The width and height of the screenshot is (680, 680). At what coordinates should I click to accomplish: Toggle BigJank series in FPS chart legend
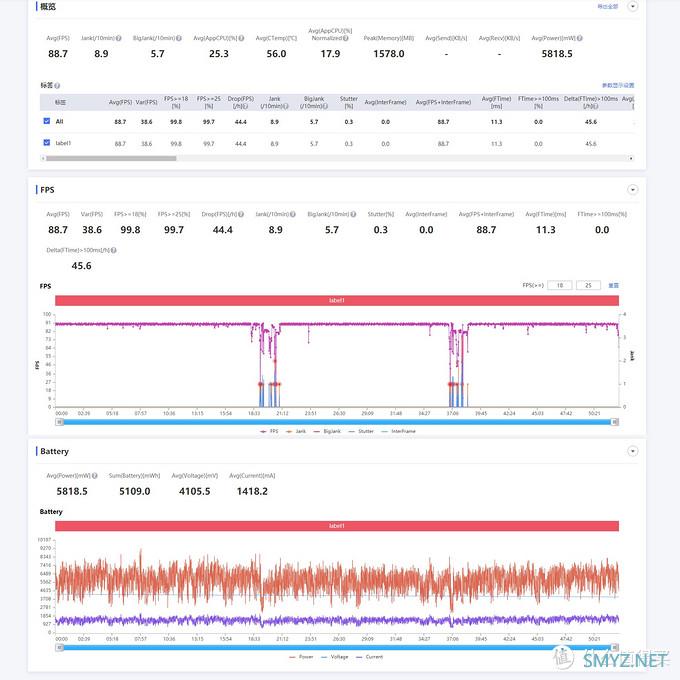(x=327, y=431)
